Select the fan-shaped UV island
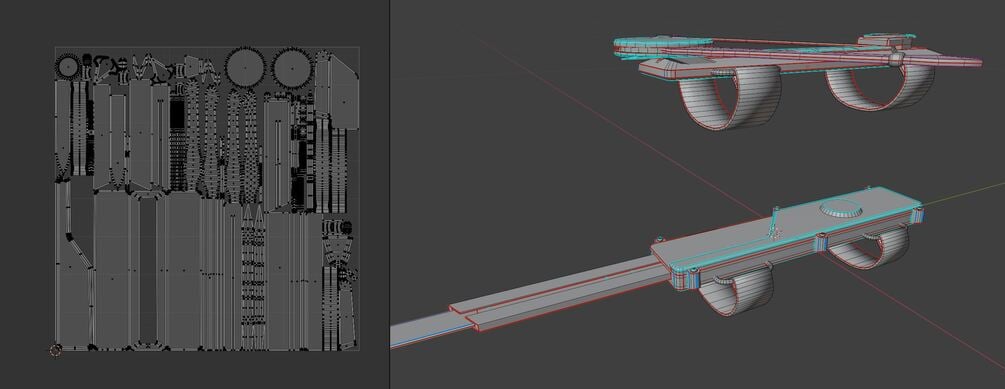The image size is (1005, 389). [x=337, y=249]
